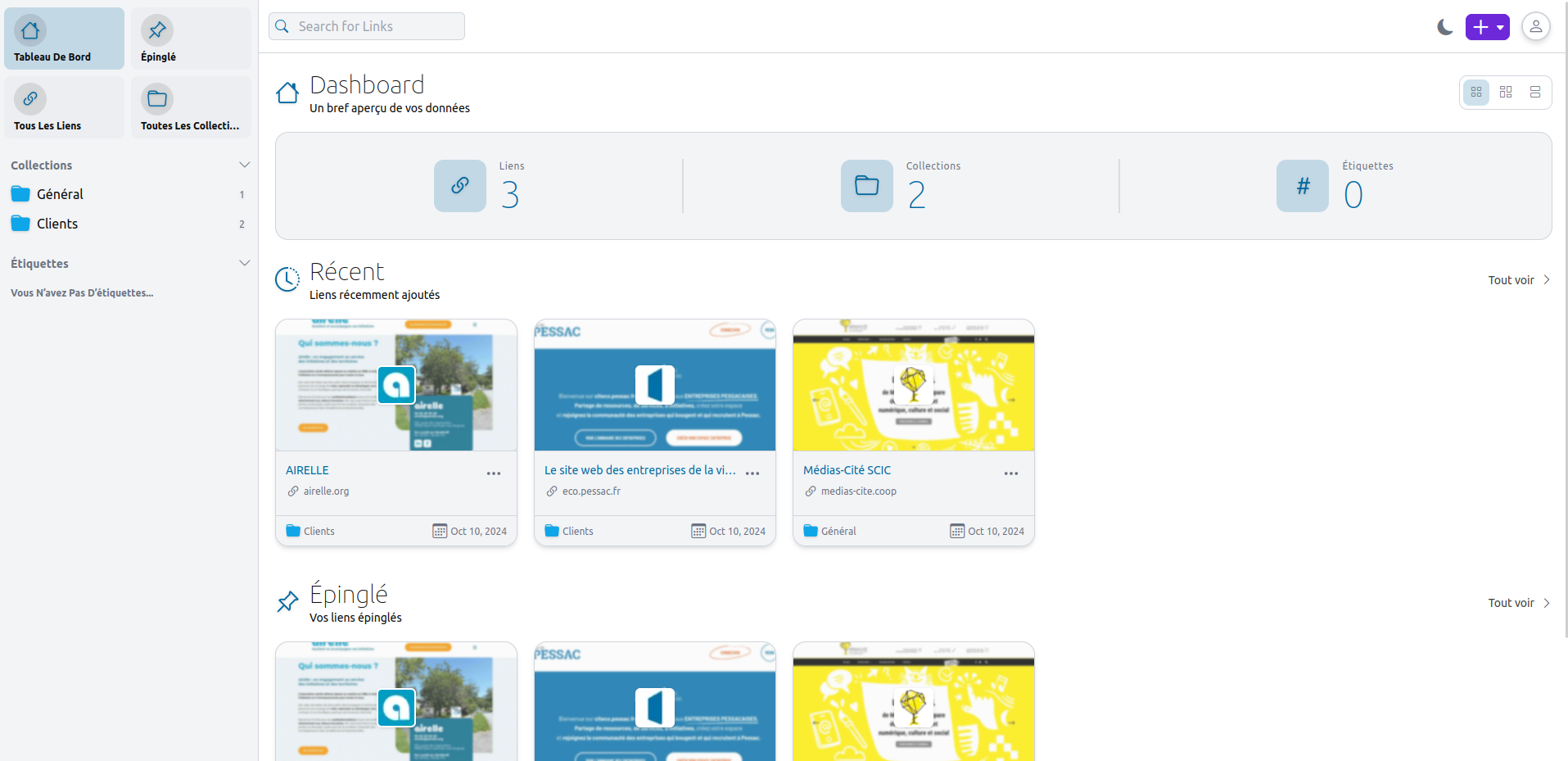The height and width of the screenshot is (761, 1568).
Task: Collapse the Étiquettes sidebar section
Action: click(x=244, y=263)
